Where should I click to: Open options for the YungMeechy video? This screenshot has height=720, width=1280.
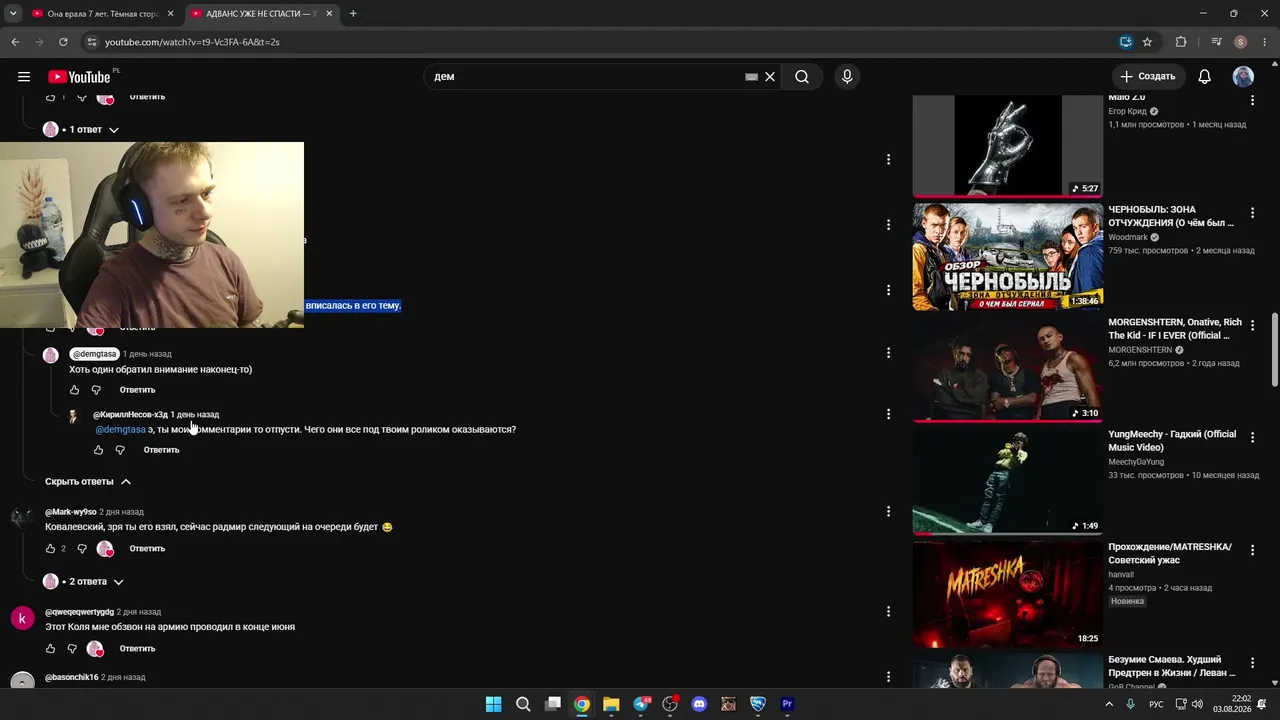coord(1252,438)
